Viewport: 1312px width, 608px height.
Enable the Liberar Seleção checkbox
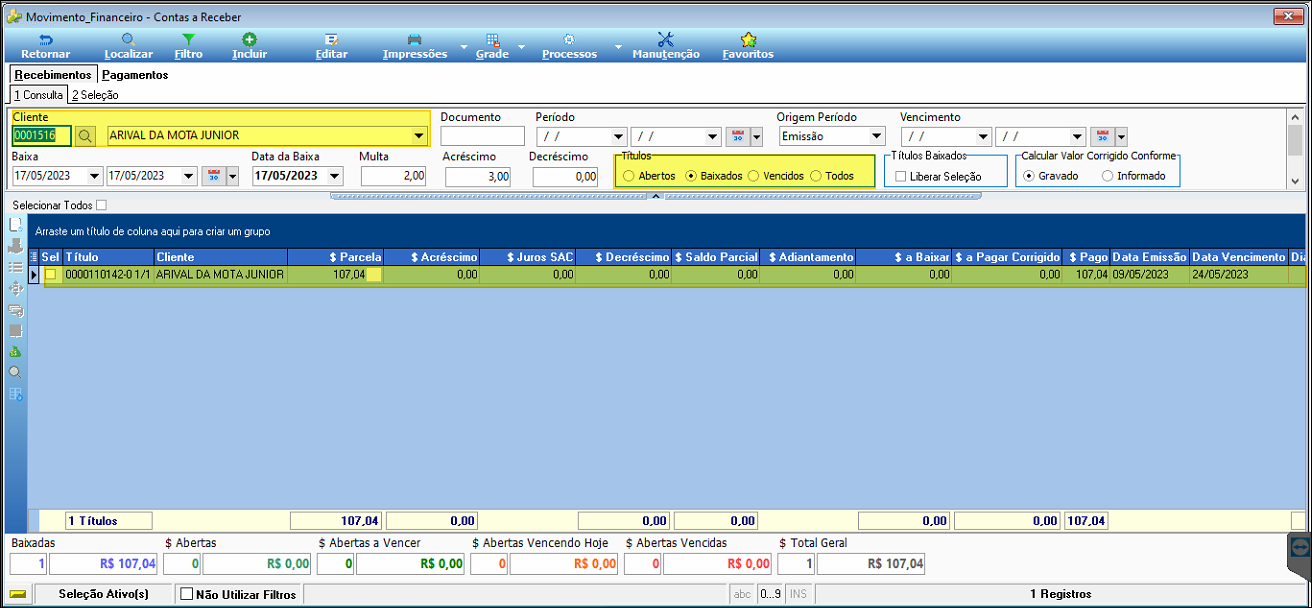901,176
